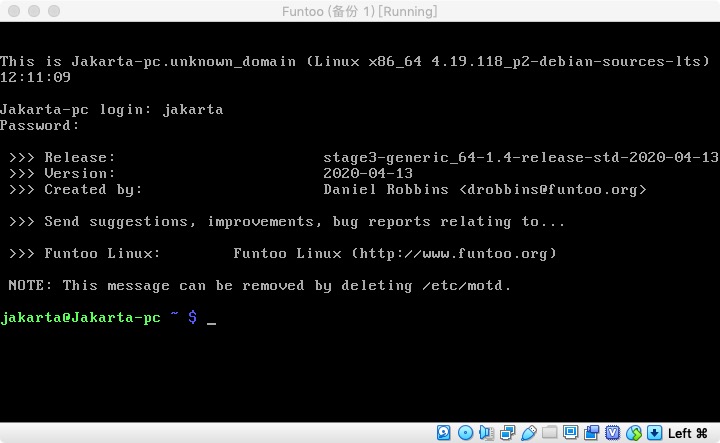Image resolution: width=720 pixels, height=443 pixels.
Task: Click the '4.19.118_p2-debian-sources-lts' kernel text
Action: [566, 62]
